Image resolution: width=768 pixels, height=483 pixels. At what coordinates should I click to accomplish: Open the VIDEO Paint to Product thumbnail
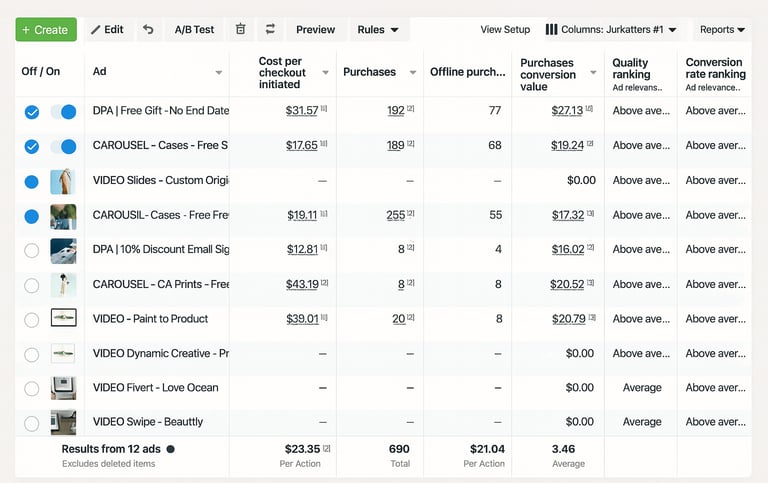[x=63, y=318]
